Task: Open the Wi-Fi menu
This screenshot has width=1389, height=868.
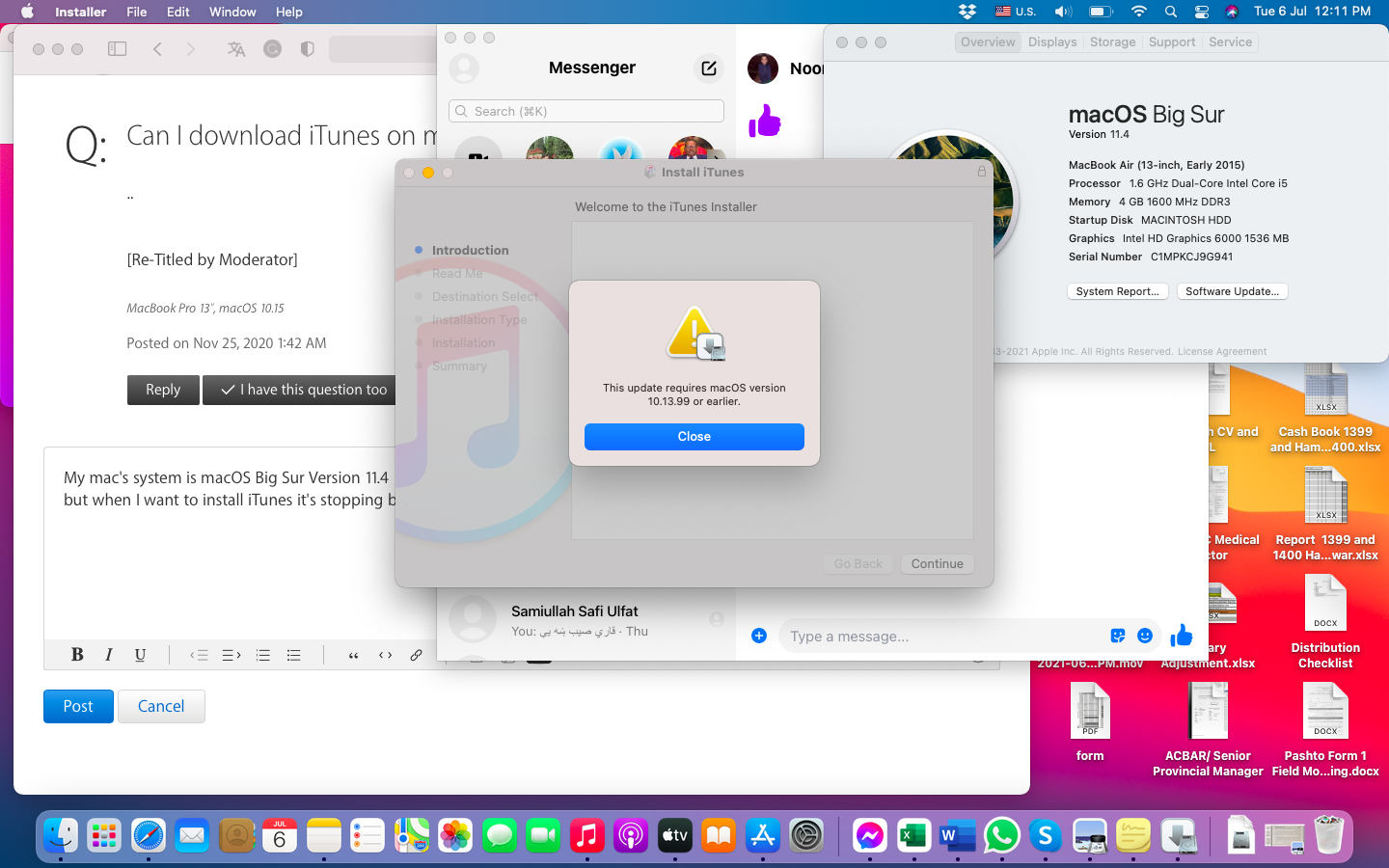Action: [x=1139, y=12]
